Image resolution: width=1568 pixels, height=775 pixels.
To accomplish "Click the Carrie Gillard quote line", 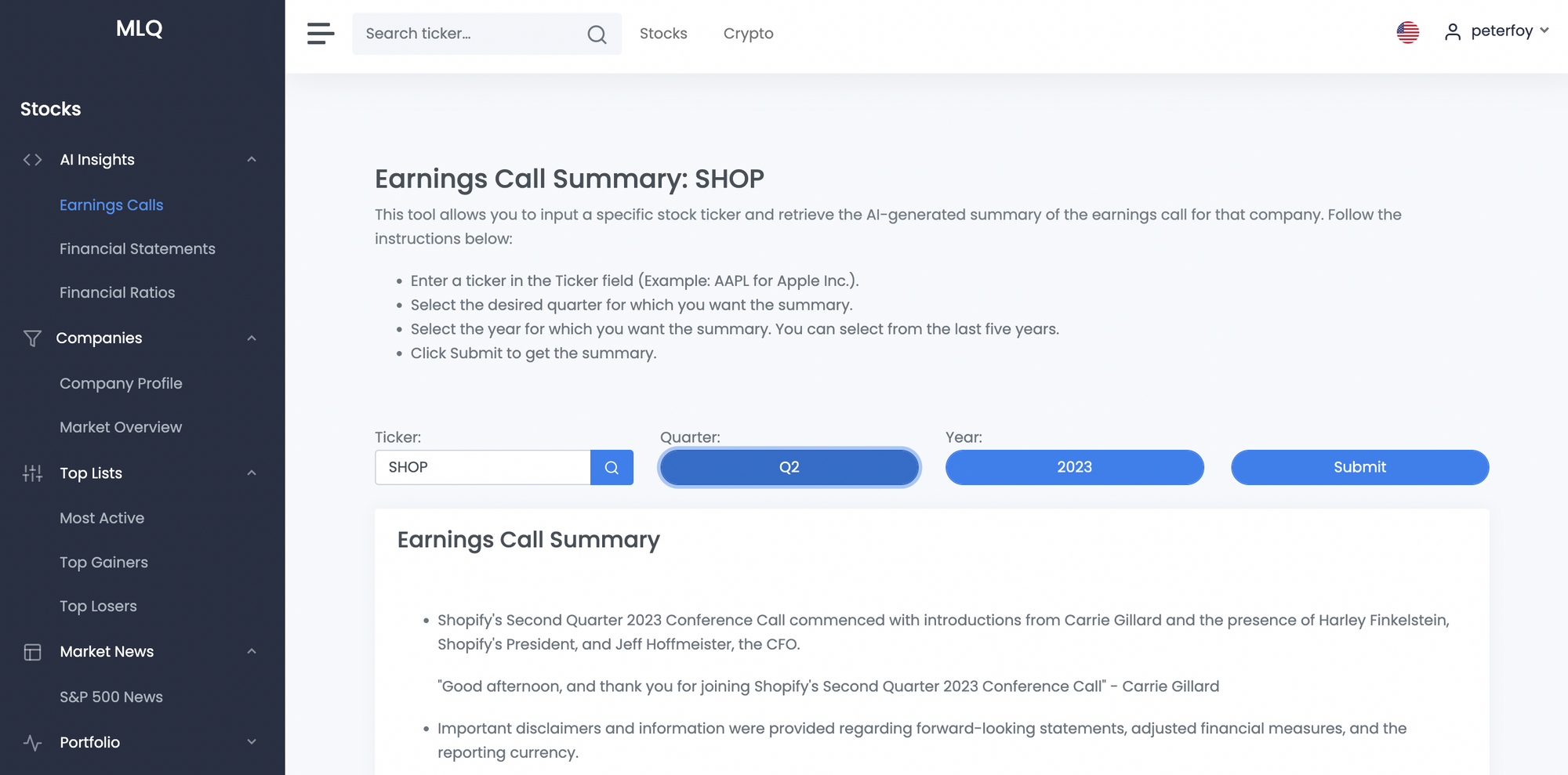I will pos(828,687).
